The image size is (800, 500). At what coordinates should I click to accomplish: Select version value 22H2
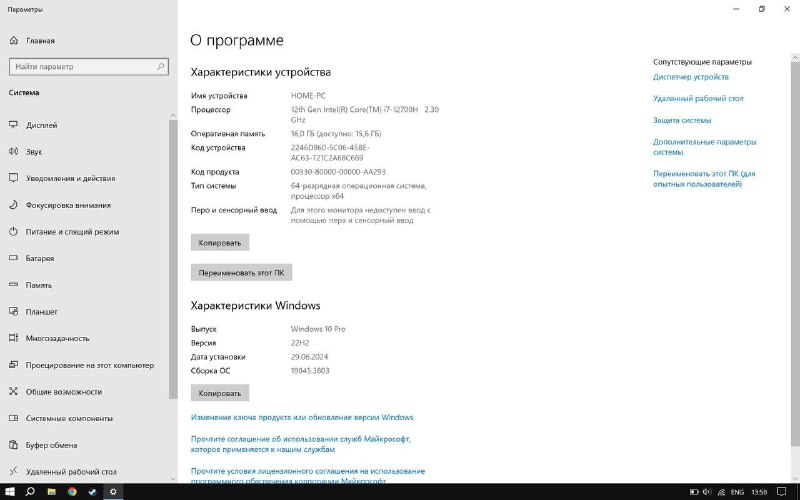click(300, 343)
